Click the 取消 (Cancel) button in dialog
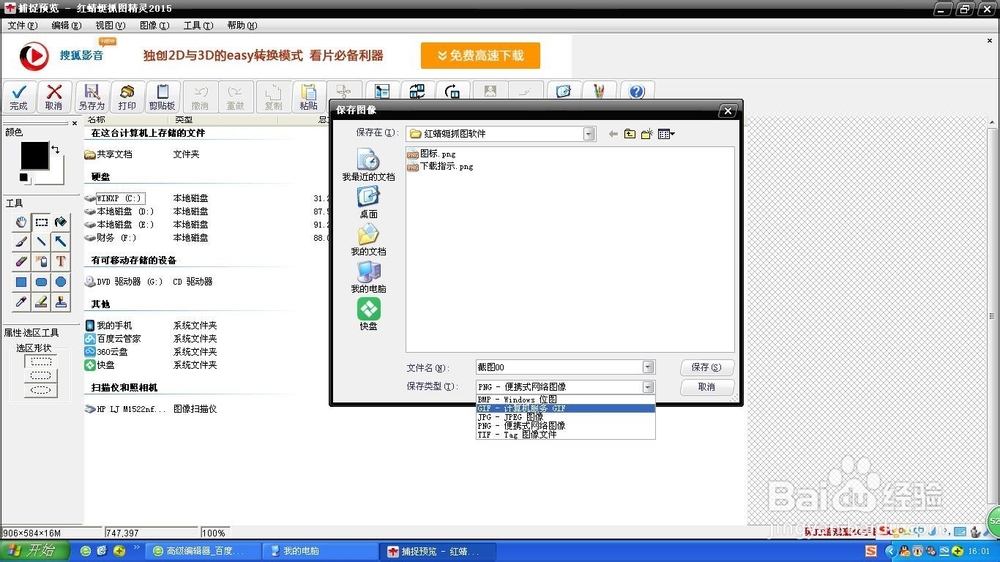Screen dimensions: 1000x562 707,387
